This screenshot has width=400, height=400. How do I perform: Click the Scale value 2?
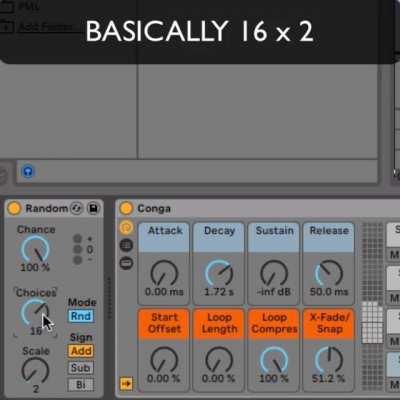36,389
